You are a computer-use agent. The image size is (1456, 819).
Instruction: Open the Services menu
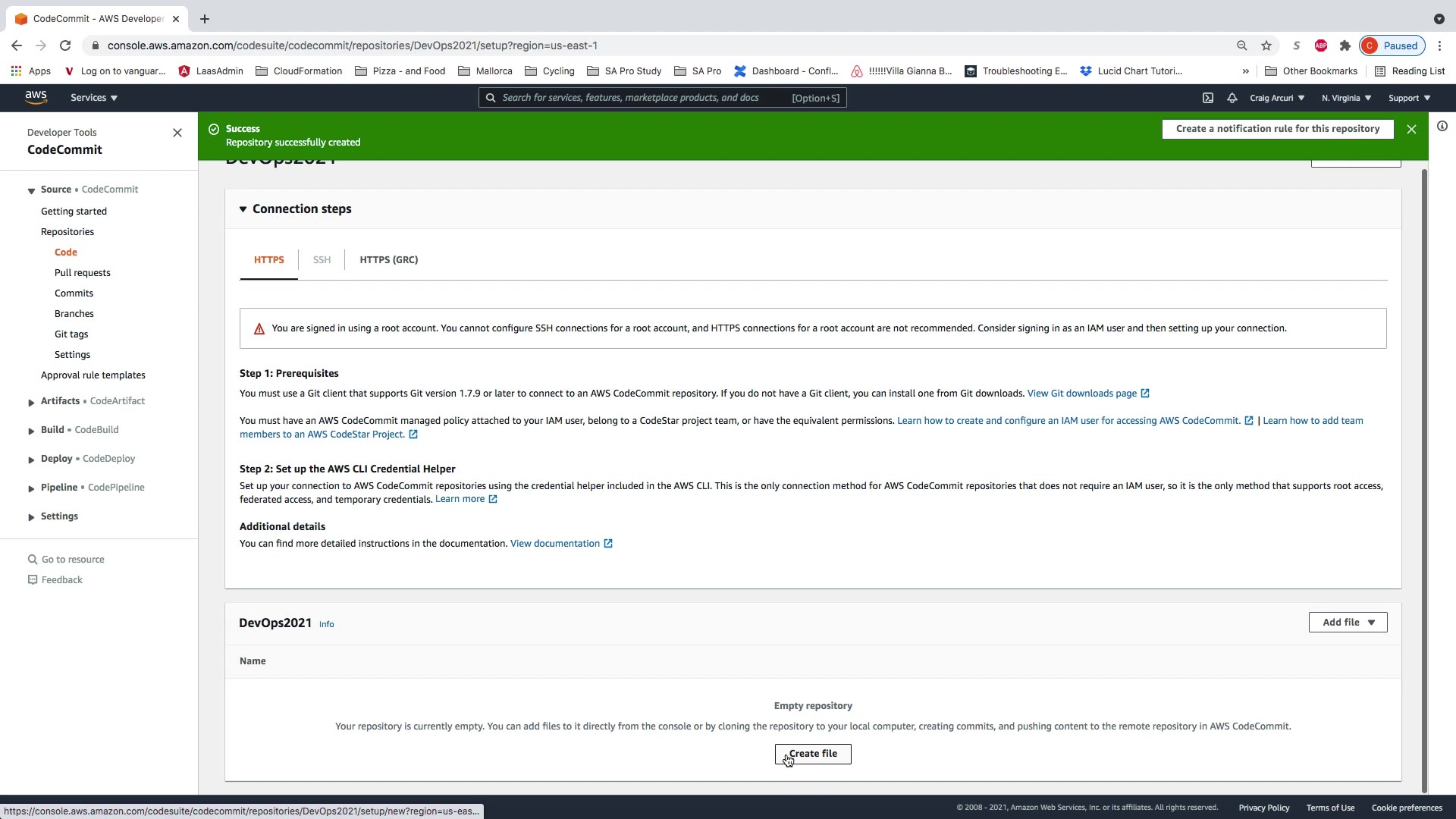[94, 98]
